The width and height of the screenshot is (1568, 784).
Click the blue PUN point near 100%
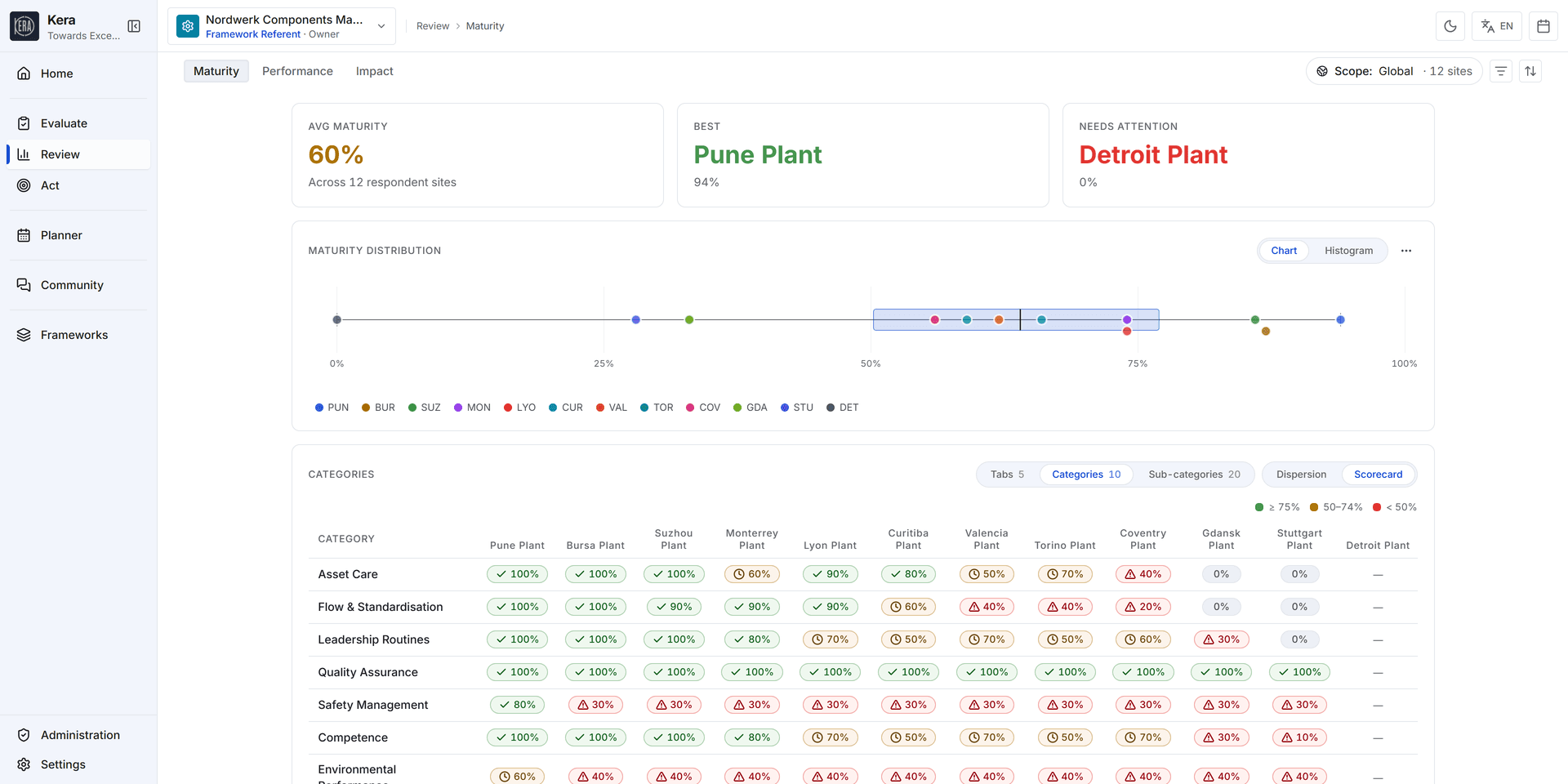tap(1340, 319)
